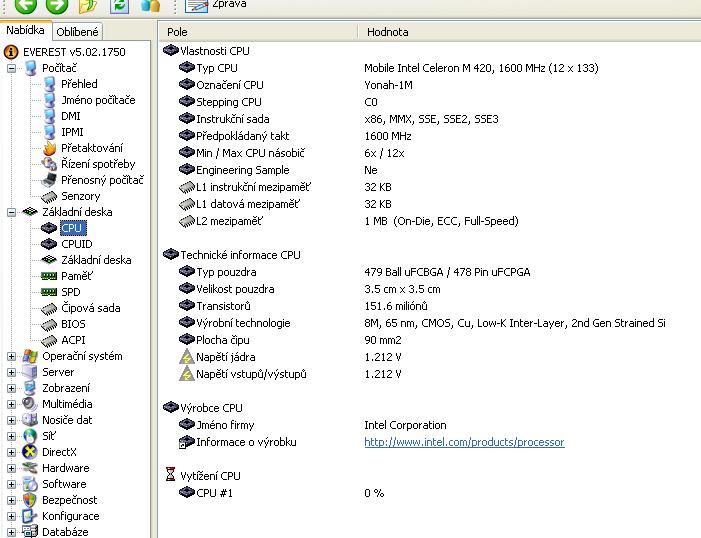The width and height of the screenshot is (701, 538).
Task: Click the green Forward arrow toolbar icon
Action: (57, 6)
